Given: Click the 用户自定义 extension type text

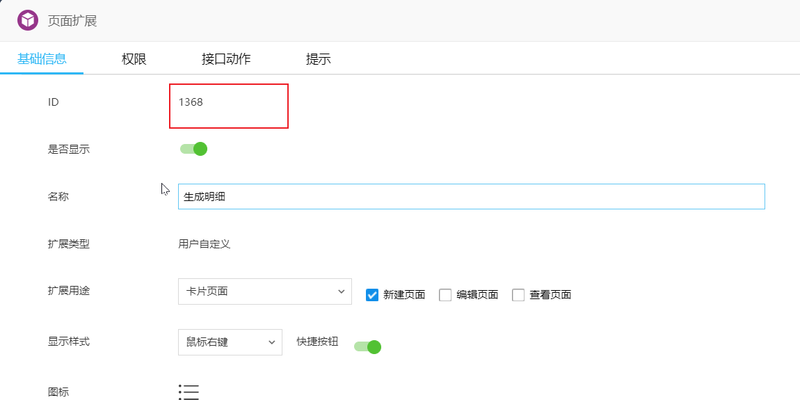Looking at the screenshot, I should click(204, 244).
